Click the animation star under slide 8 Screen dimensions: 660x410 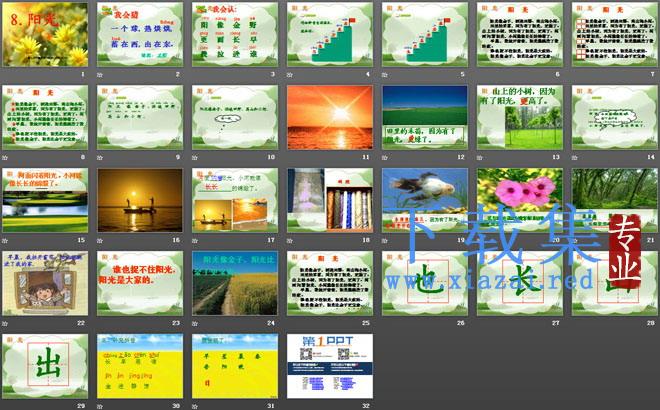pos(5,157)
